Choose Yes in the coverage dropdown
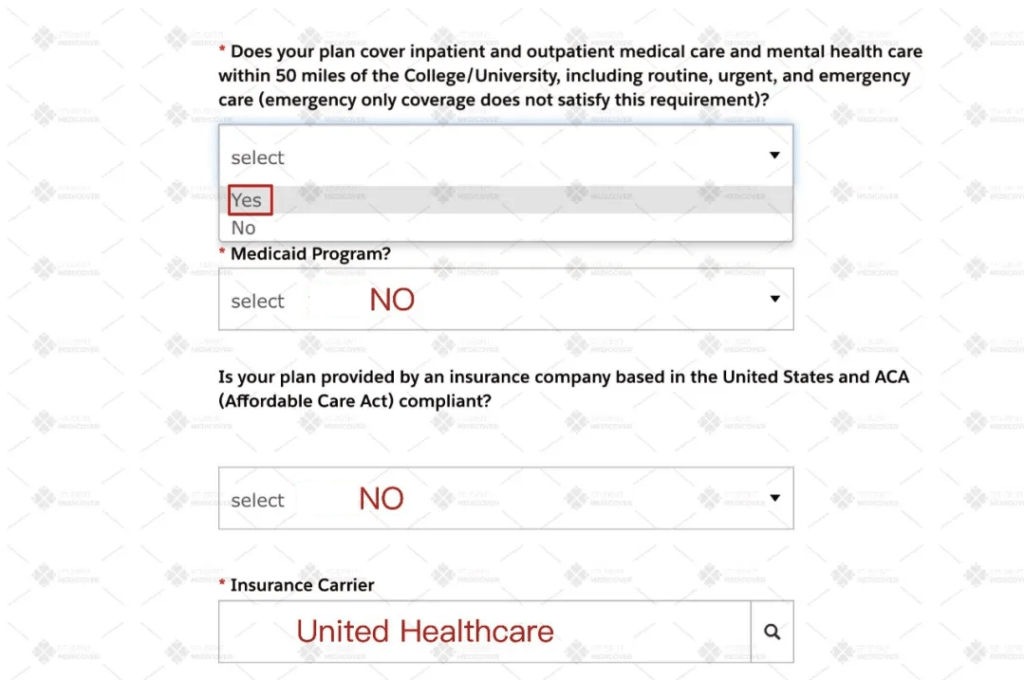 (x=506, y=200)
